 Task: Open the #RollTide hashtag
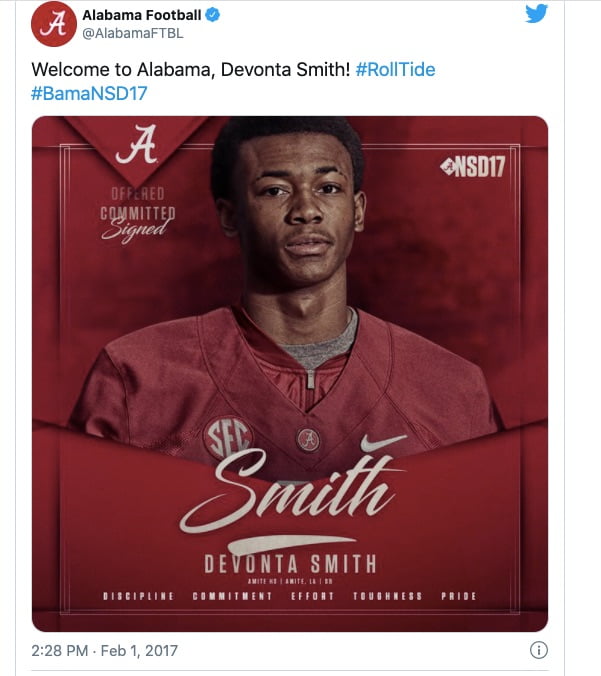click(x=395, y=69)
